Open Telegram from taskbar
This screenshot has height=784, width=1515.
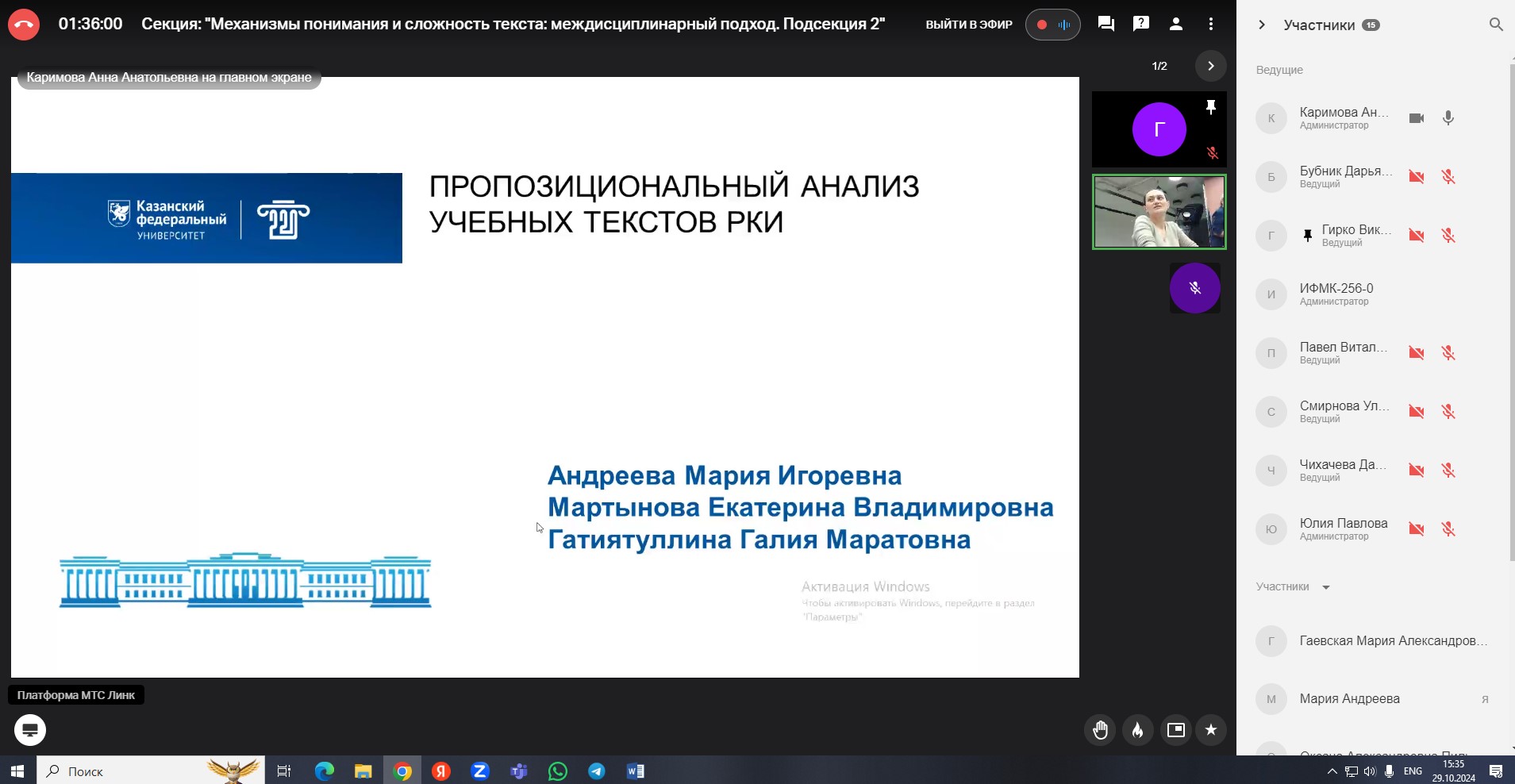point(597,771)
